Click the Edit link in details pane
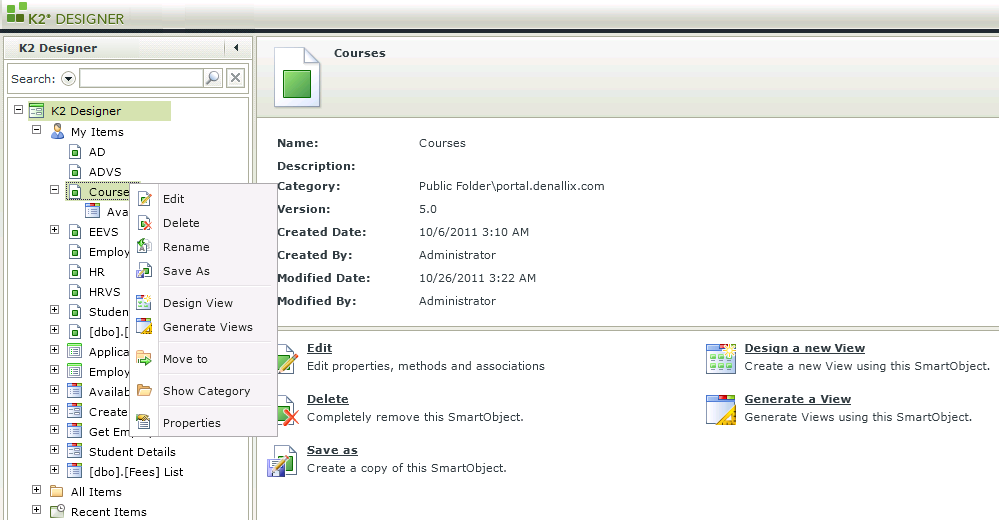Viewport: 999px width, 520px height. tap(319, 348)
